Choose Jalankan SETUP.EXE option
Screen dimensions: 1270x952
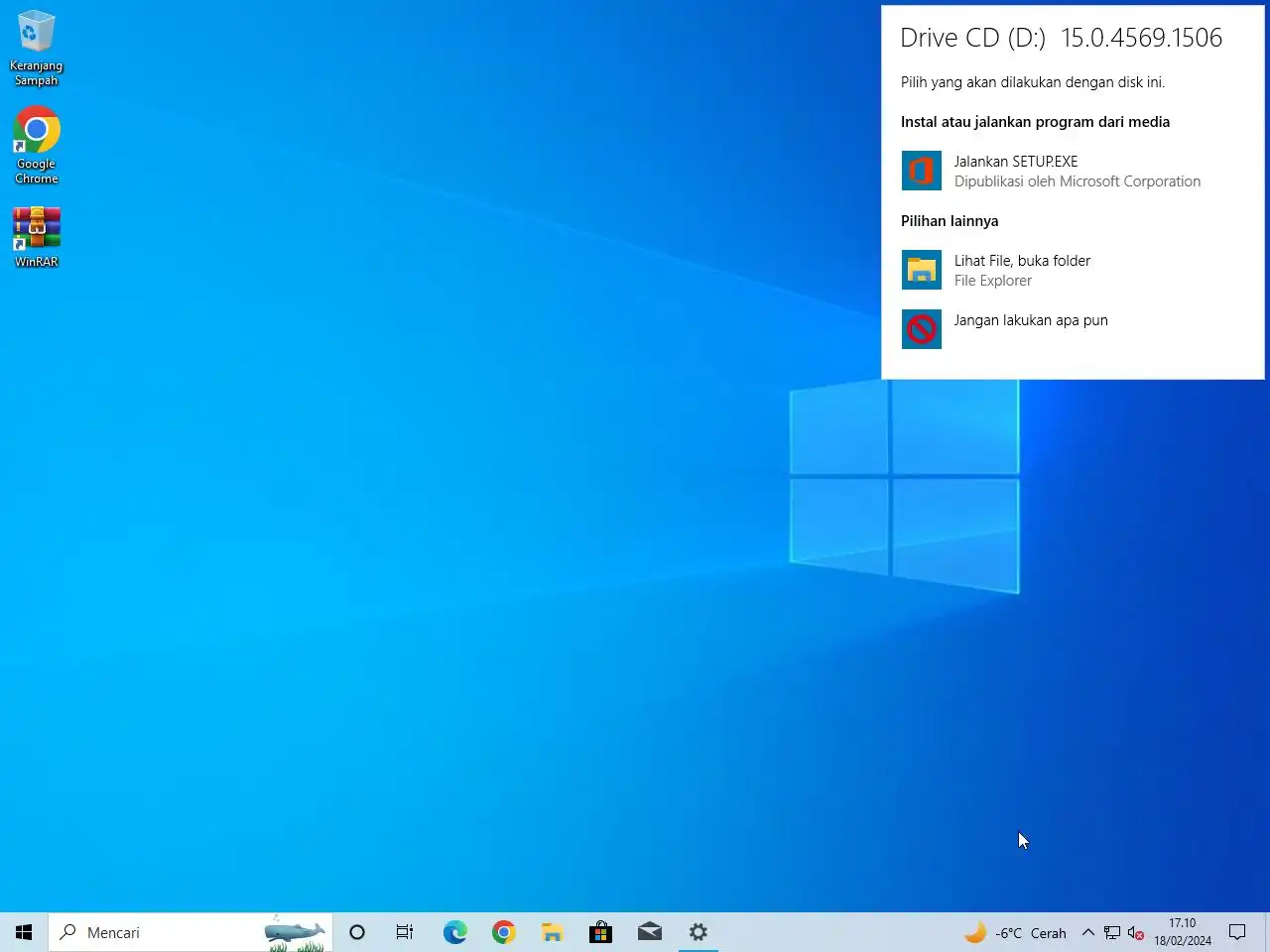pos(1072,171)
